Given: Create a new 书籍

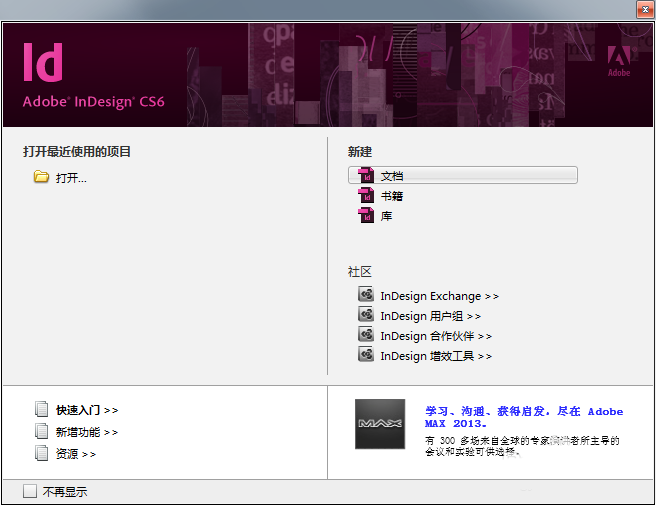Looking at the screenshot, I should (x=392, y=196).
